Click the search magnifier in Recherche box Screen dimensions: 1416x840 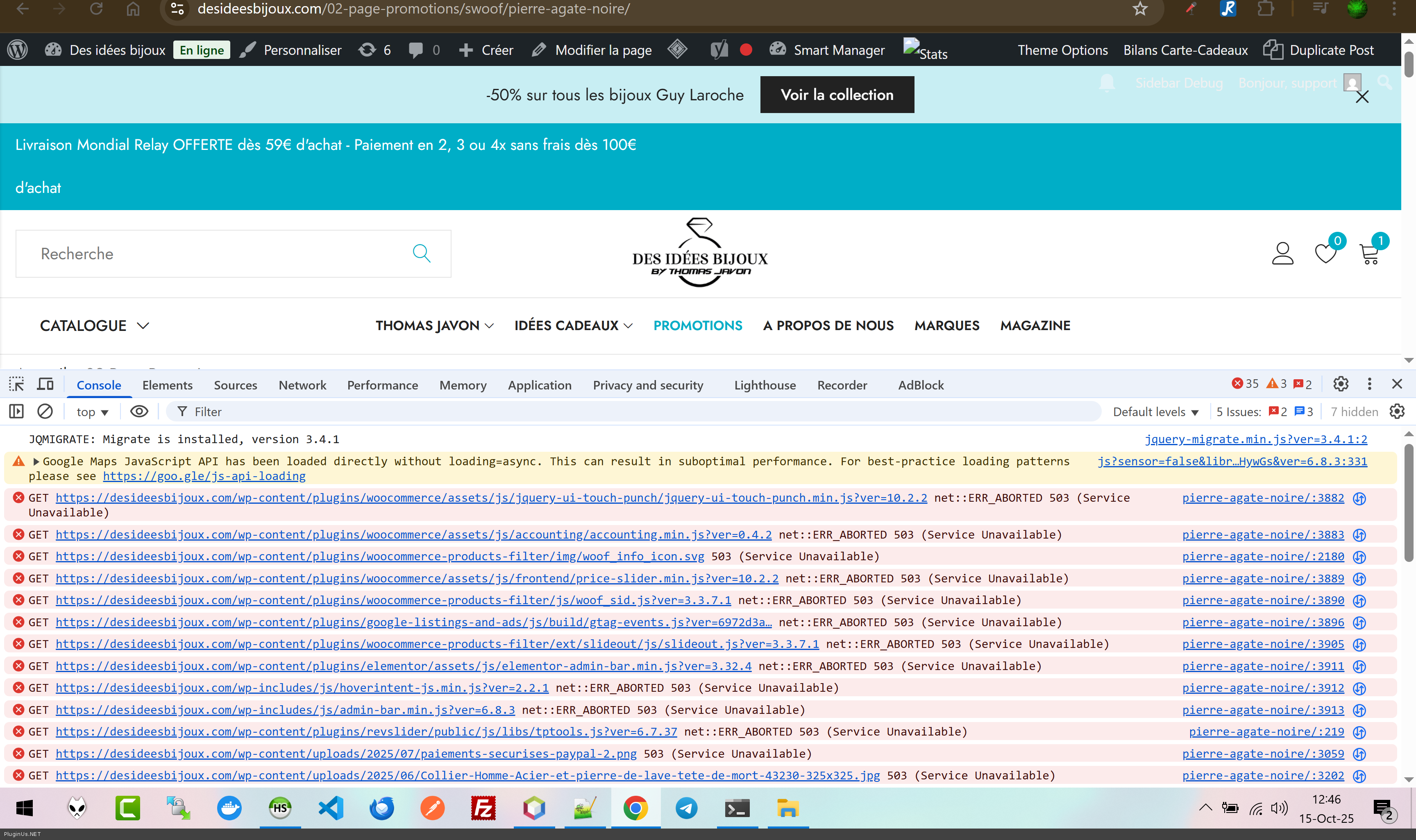pyautogui.click(x=421, y=253)
